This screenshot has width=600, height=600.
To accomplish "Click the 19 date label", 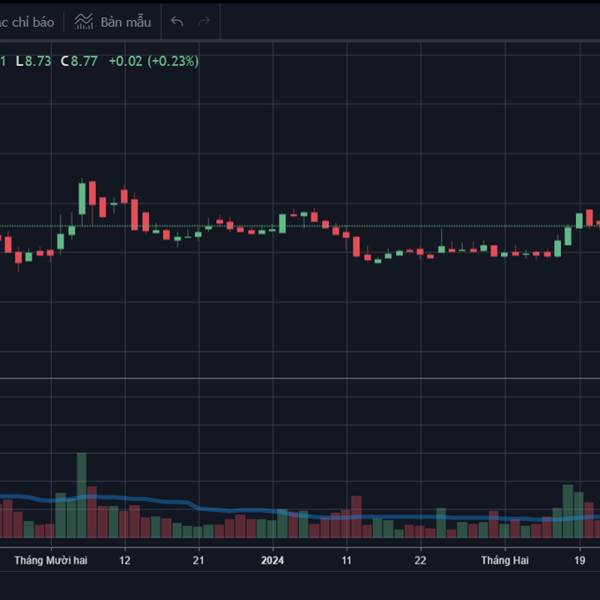I will coord(579,561).
